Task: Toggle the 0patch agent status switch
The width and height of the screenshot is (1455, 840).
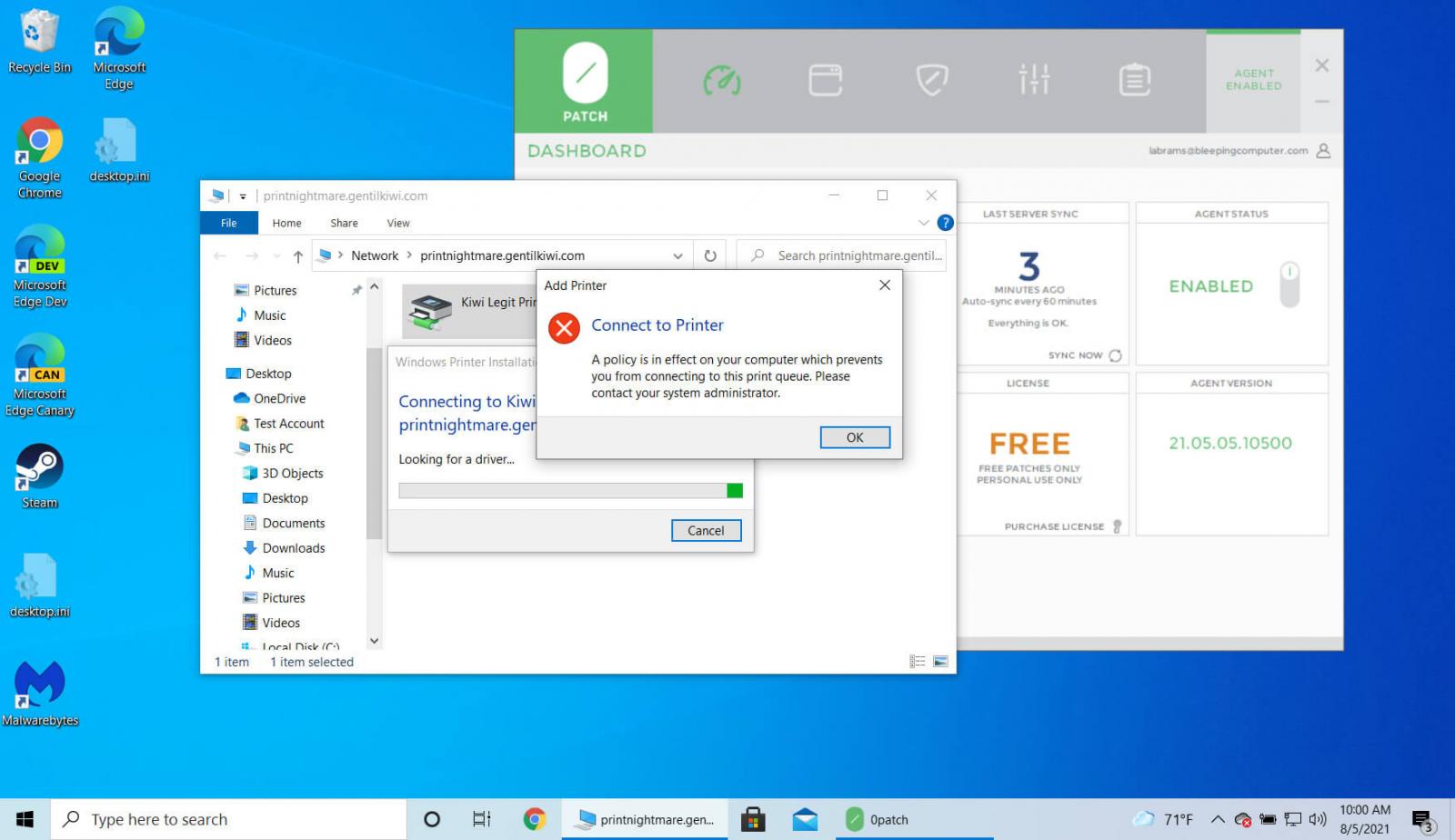Action: (x=1289, y=285)
